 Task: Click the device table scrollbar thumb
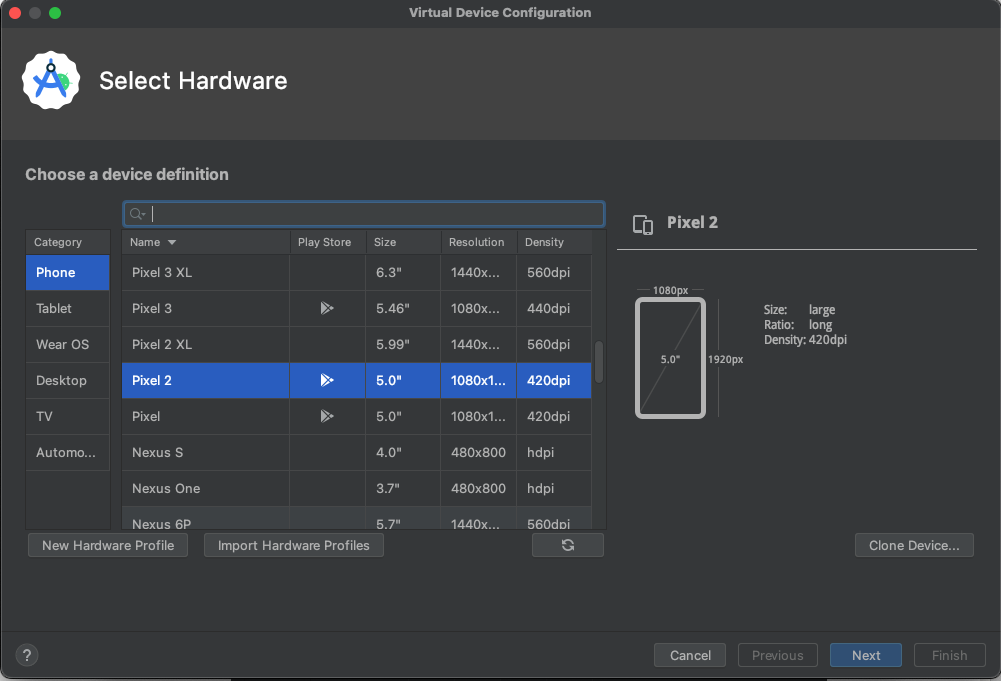pyautogui.click(x=599, y=362)
